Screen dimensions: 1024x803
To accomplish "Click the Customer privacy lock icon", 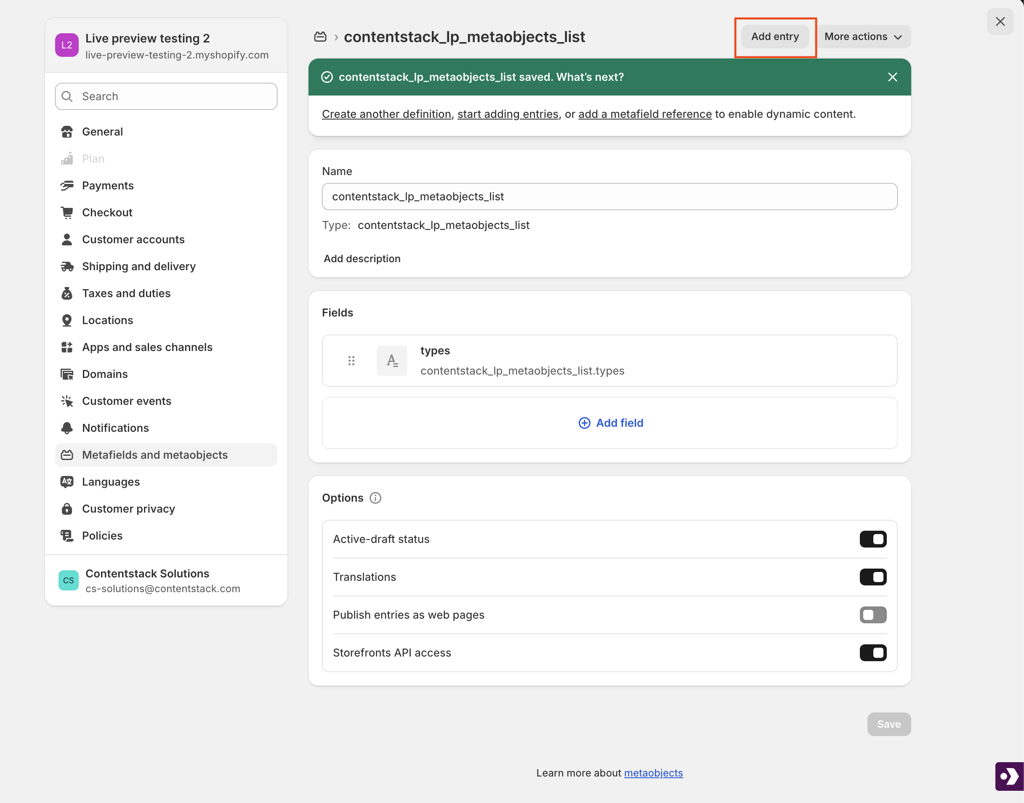I will pyautogui.click(x=67, y=509).
